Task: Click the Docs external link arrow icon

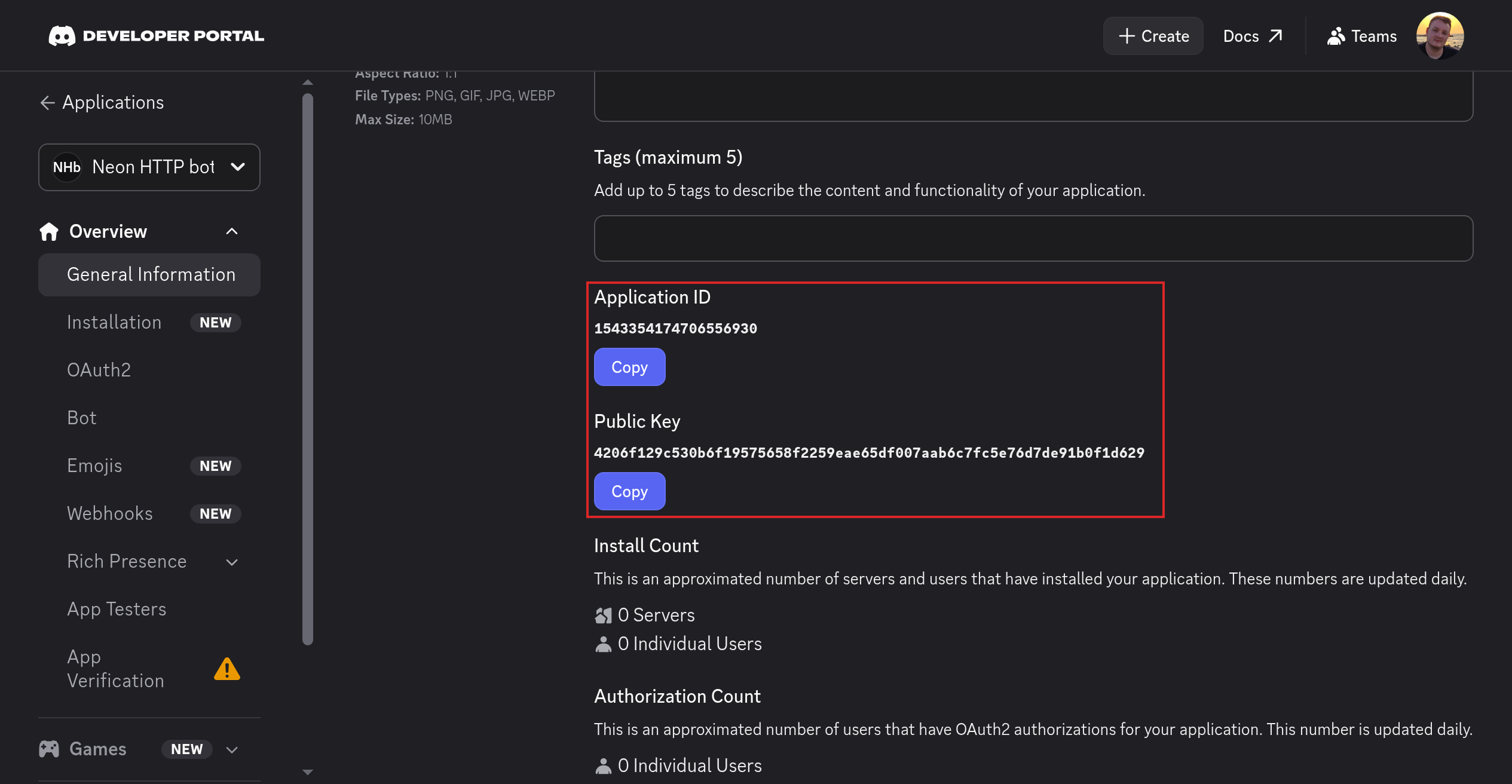Action: pyautogui.click(x=1275, y=36)
